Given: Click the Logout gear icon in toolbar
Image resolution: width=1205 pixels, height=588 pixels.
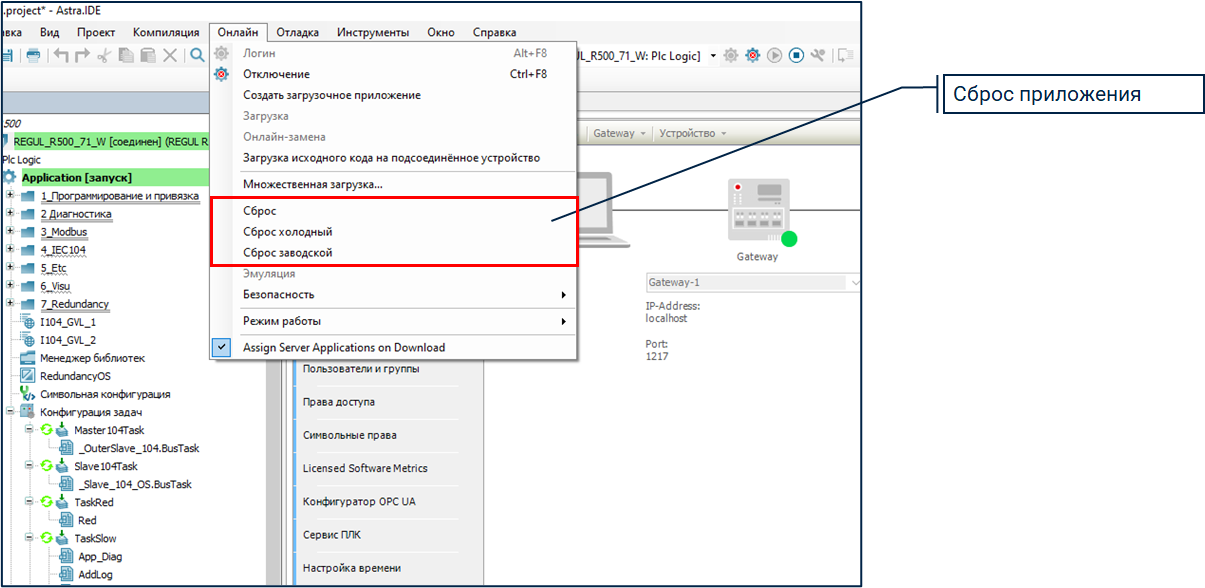Looking at the screenshot, I should click(752, 55).
